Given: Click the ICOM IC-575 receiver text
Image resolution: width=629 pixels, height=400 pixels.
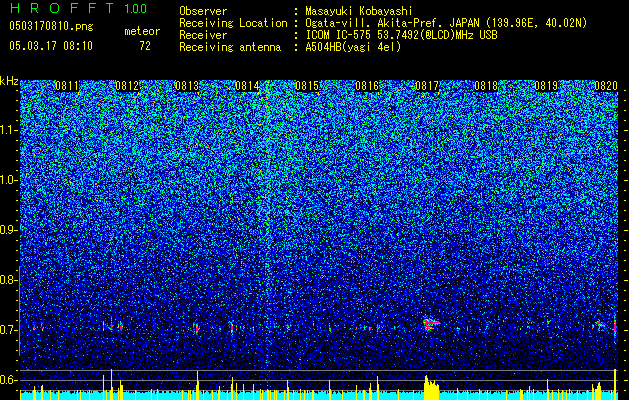Looking at the screenshot, I should tap(401, 35).
